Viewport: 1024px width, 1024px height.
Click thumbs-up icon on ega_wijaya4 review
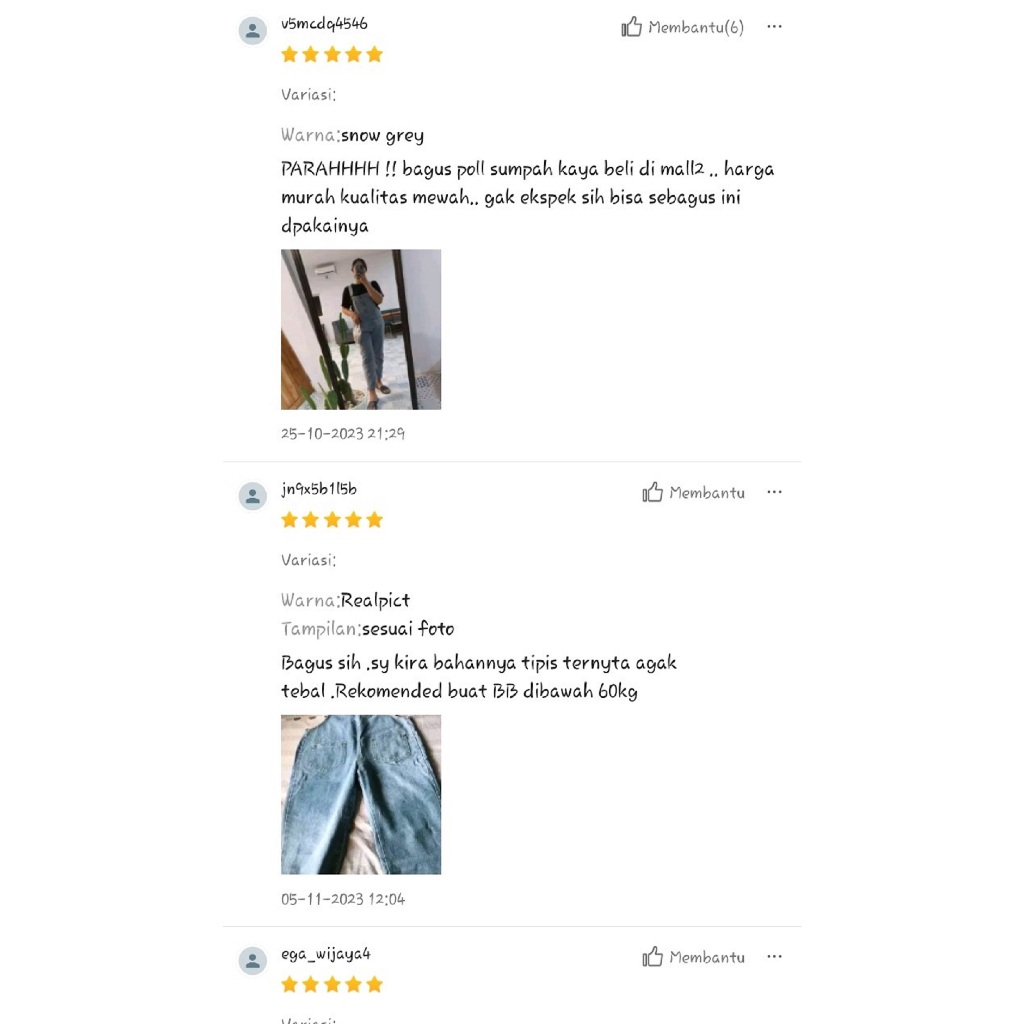[x=652, y=957]
